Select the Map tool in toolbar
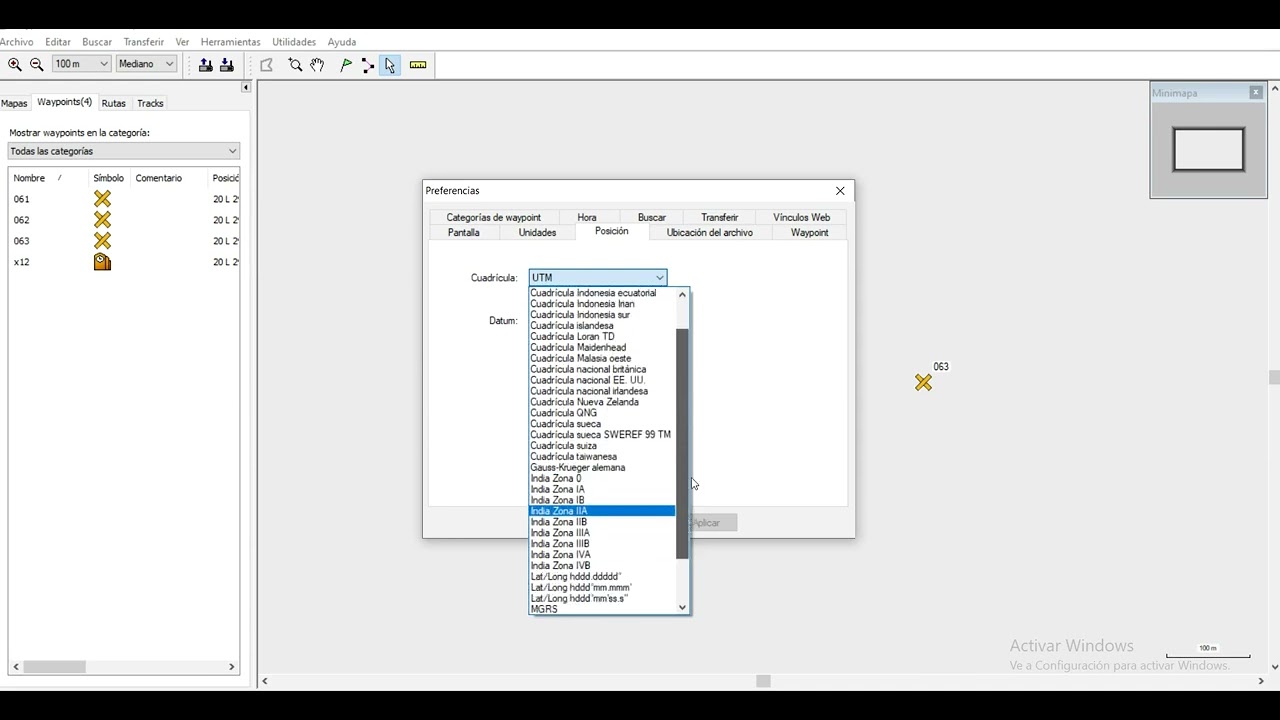Viewport: 1280px width, 720px height. pos(267,65)
